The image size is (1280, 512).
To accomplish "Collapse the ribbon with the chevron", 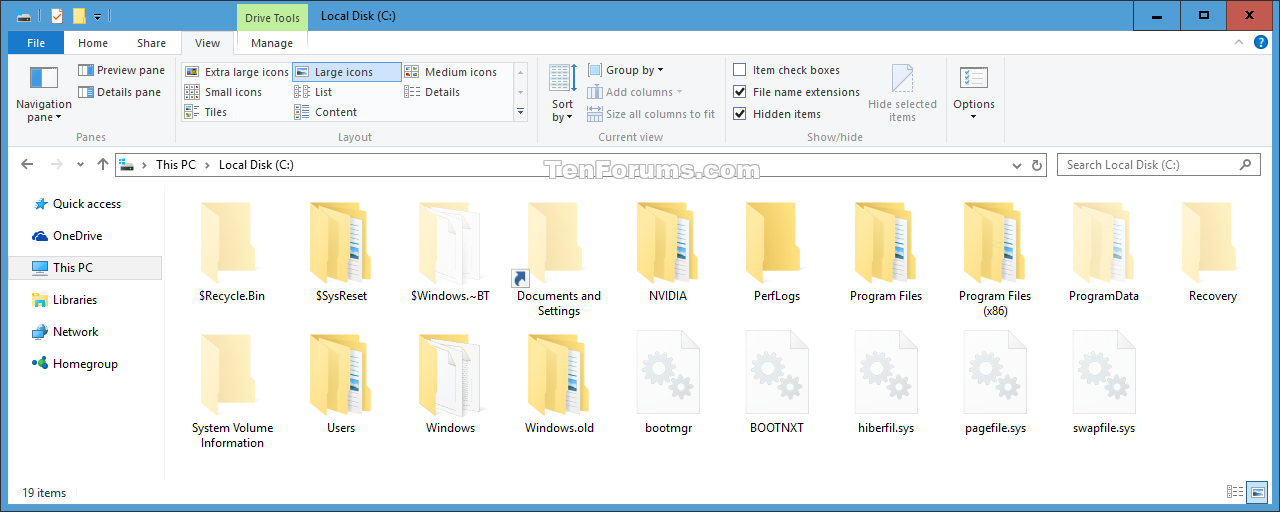I will click(1241, 43).
